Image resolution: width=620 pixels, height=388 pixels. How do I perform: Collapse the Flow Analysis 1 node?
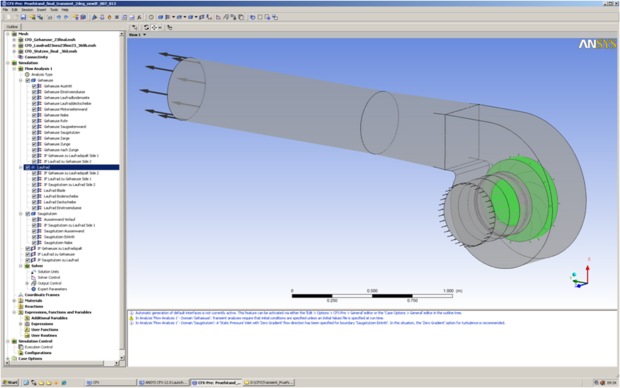[14, 69]
